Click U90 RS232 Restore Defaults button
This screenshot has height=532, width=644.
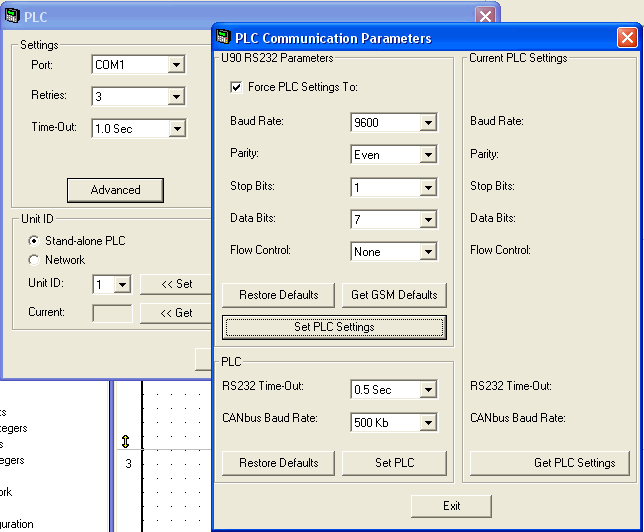[278, 295]
